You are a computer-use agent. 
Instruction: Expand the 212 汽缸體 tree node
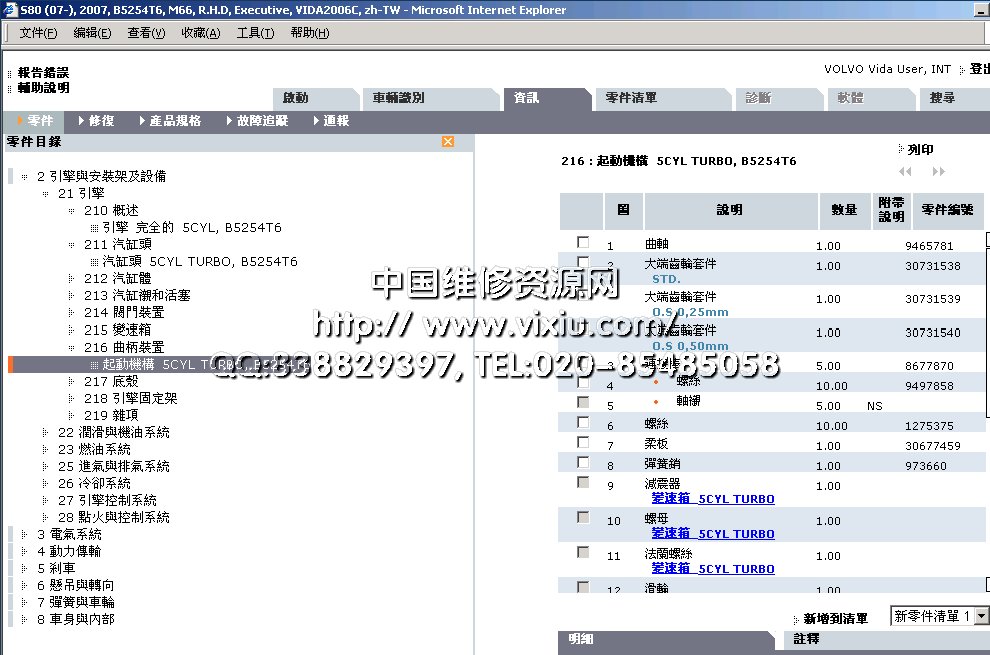click(x=71, y=279)
